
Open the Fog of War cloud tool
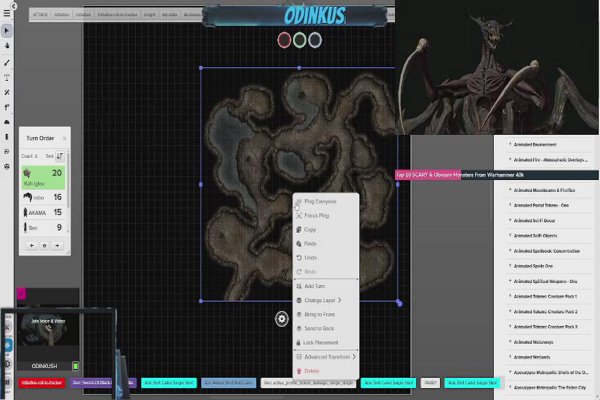point(7,122)
